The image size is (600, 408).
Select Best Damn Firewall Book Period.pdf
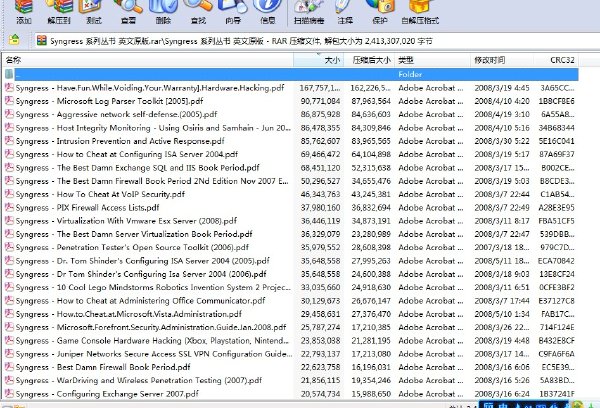click(290, 367)
